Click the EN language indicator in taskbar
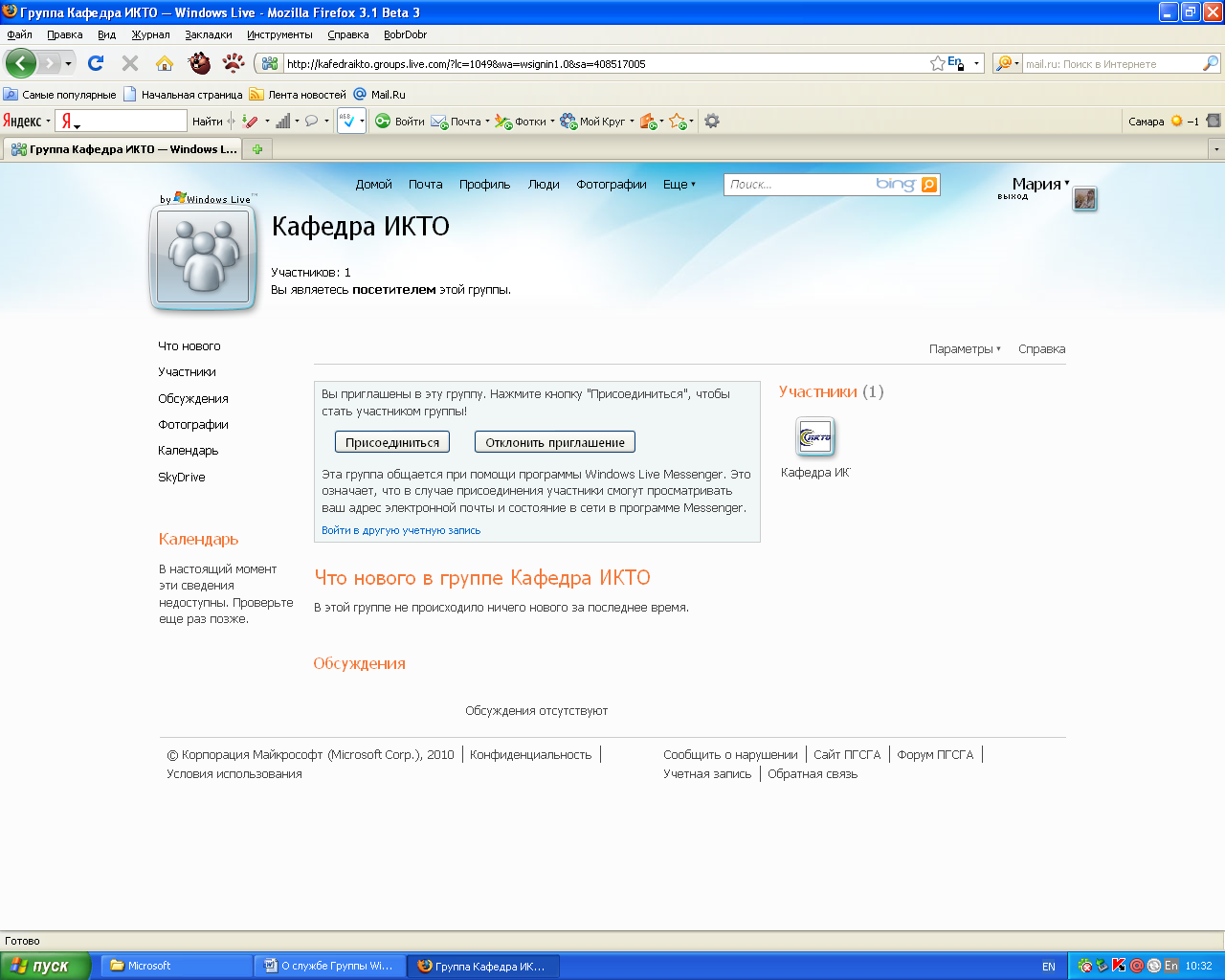Screen dimensions: 1225x980 (1049, 966)
